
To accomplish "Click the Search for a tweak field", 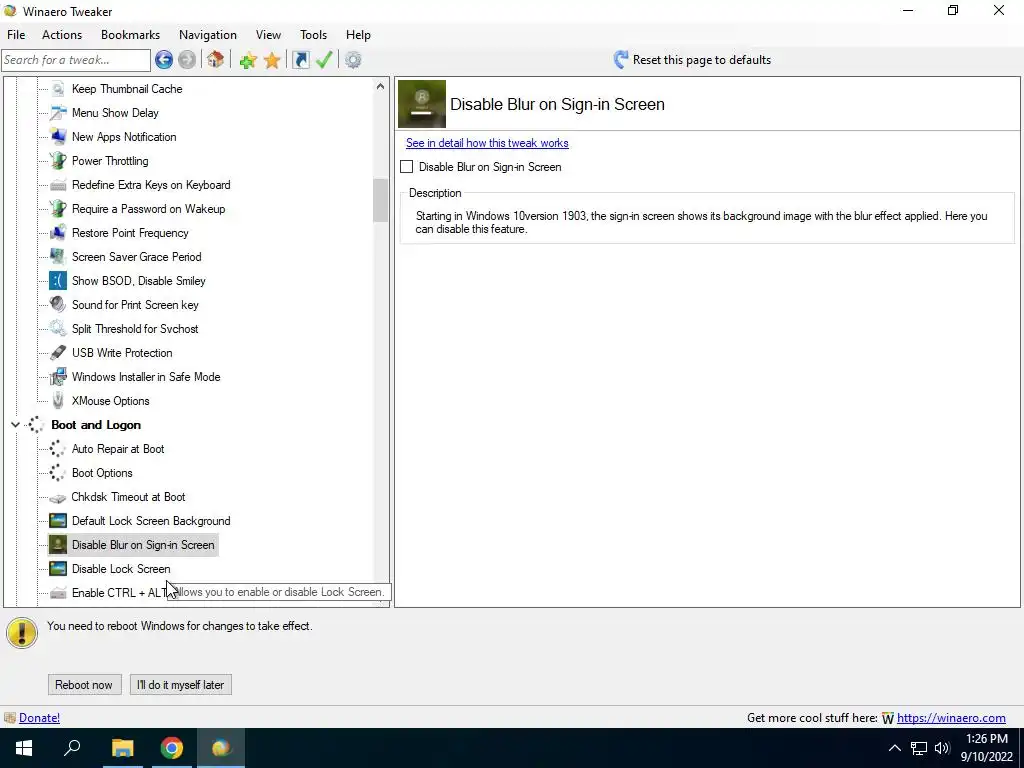I will (76, 60).
